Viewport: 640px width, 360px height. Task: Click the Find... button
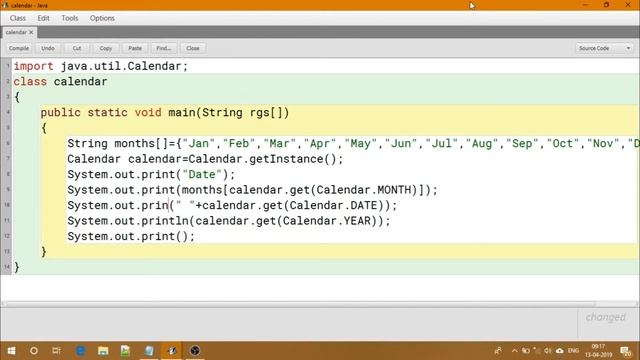[164, 48]
